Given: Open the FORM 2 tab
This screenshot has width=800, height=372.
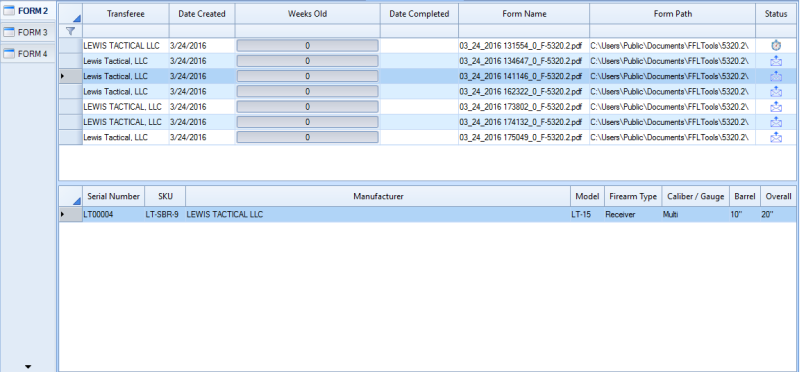Looking at the screenshot, I should 28,11.
